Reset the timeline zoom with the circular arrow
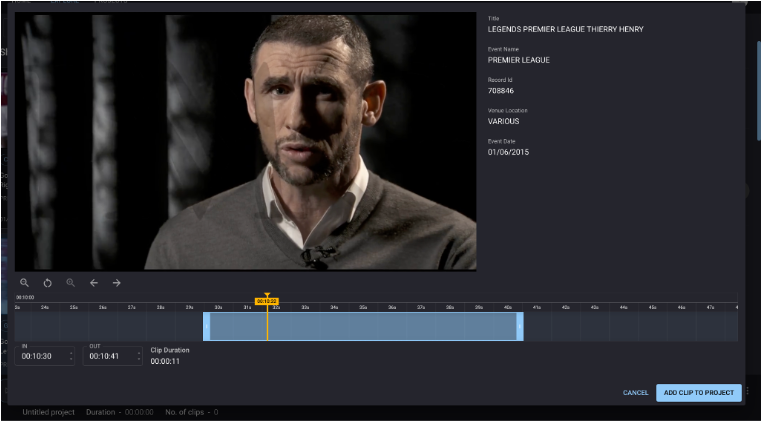The height and width of the screenshot is (422, 762). coord(47,283)
